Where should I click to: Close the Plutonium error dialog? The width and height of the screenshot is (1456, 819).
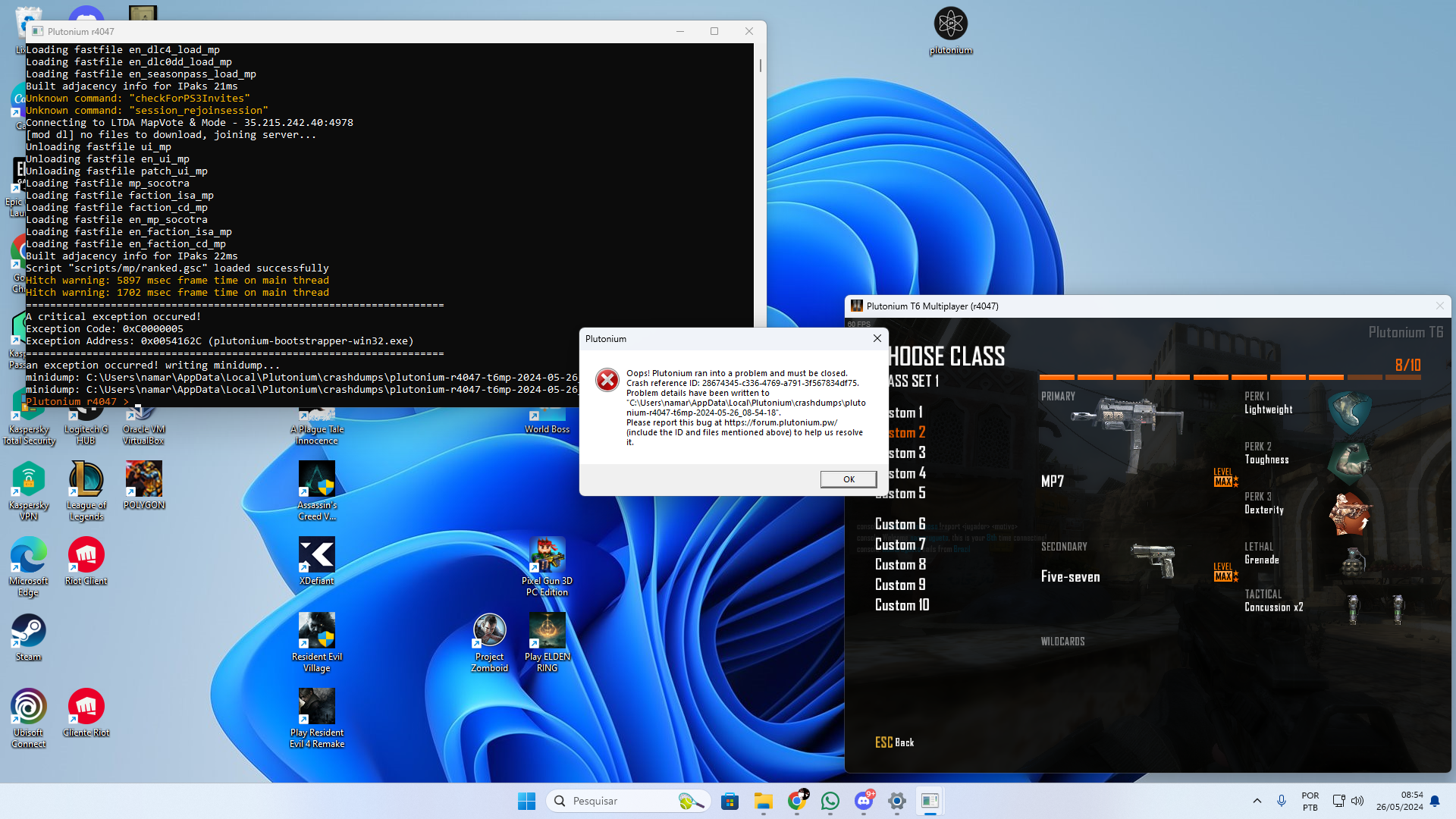[877, 338]
